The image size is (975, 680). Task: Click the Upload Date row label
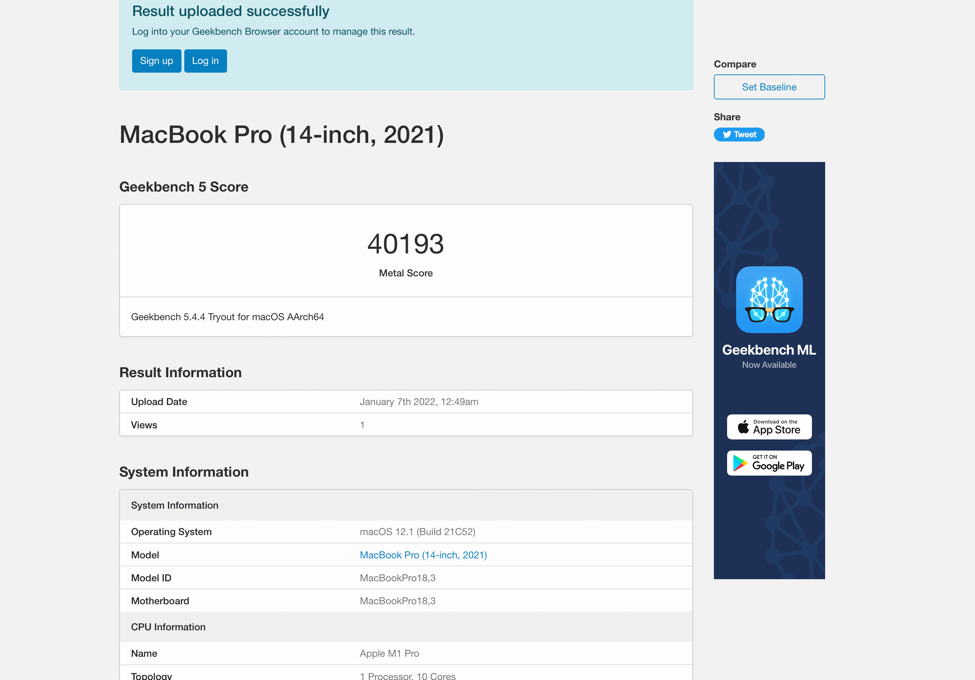(x=159, y=402)
